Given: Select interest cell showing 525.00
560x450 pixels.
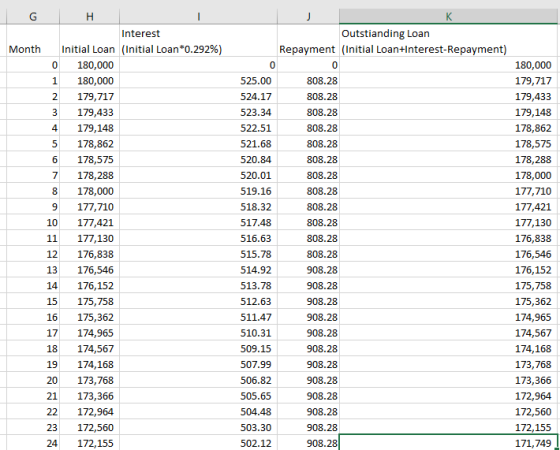Looking at the screenshot, I should (198, 81).
